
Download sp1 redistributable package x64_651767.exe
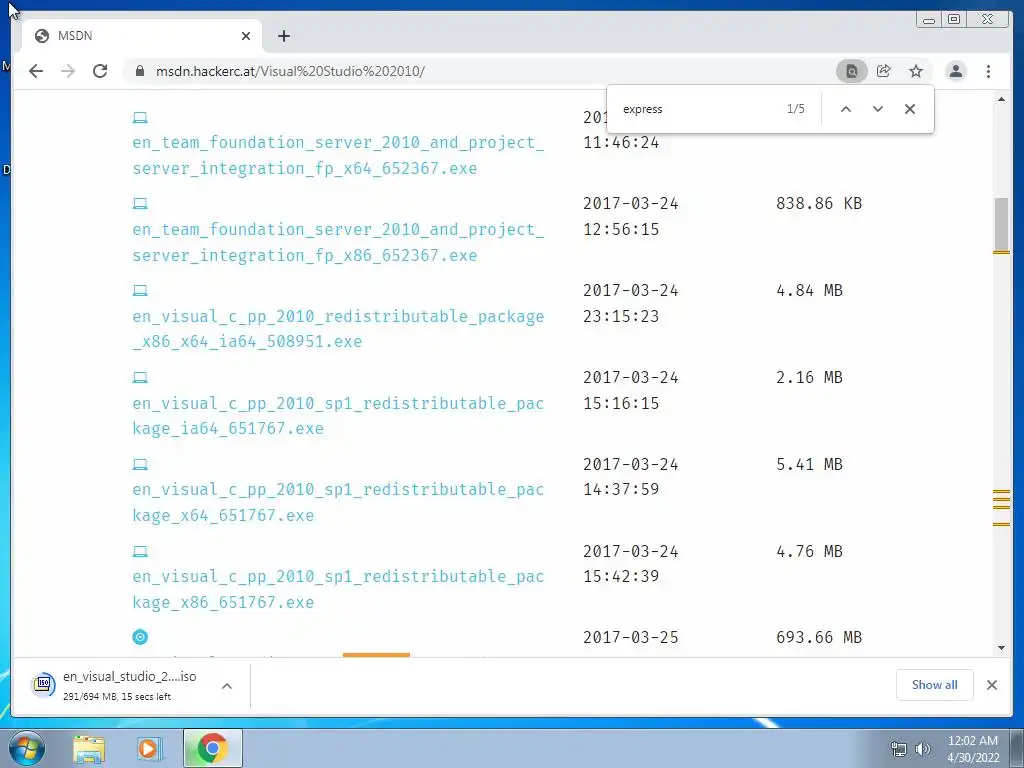(x=338, y=502)
